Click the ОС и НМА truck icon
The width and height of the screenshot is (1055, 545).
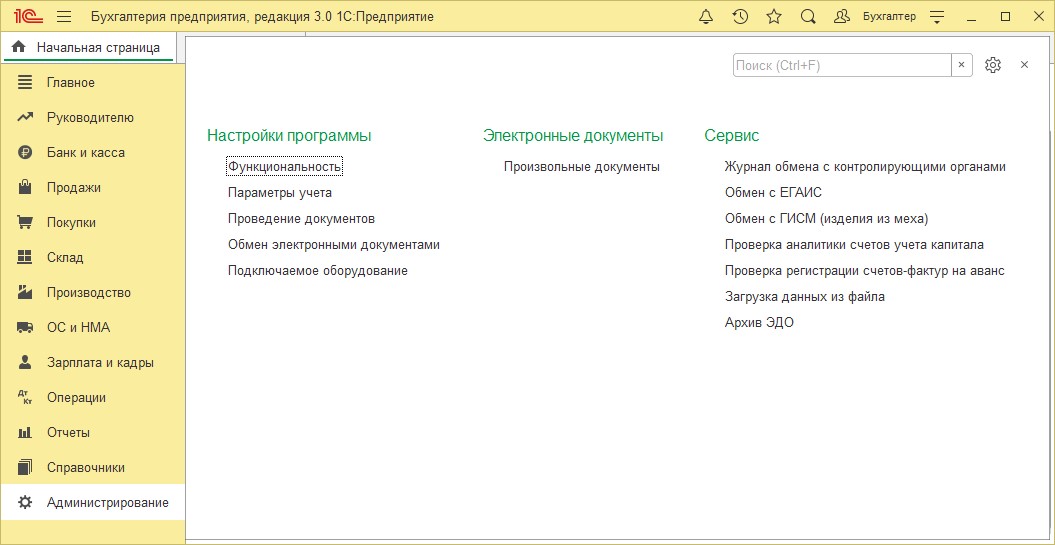point(25,328)
